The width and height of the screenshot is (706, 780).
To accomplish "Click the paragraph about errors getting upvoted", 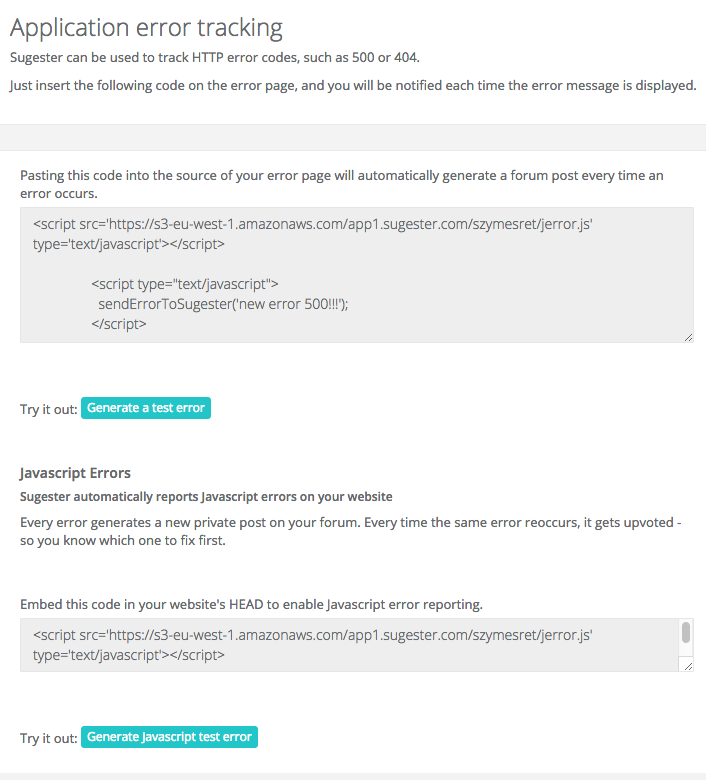I will pyautogui.click(x=351, y=531).
